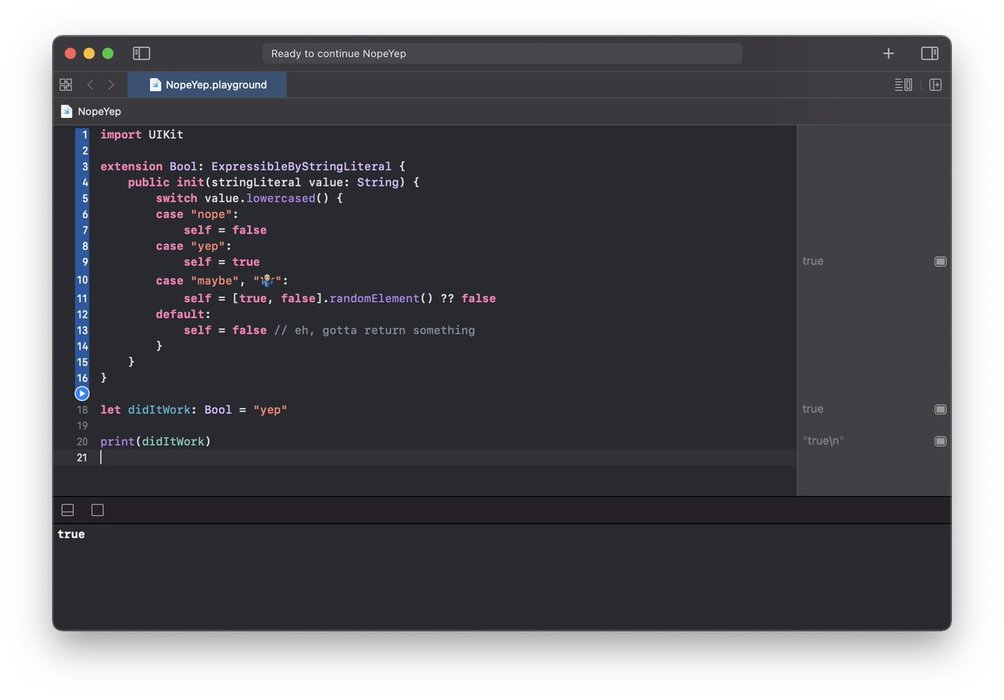Go forward with the right chevron
Screen dimensions: 1004x700
pyautogui.click(x=111, y=85)
